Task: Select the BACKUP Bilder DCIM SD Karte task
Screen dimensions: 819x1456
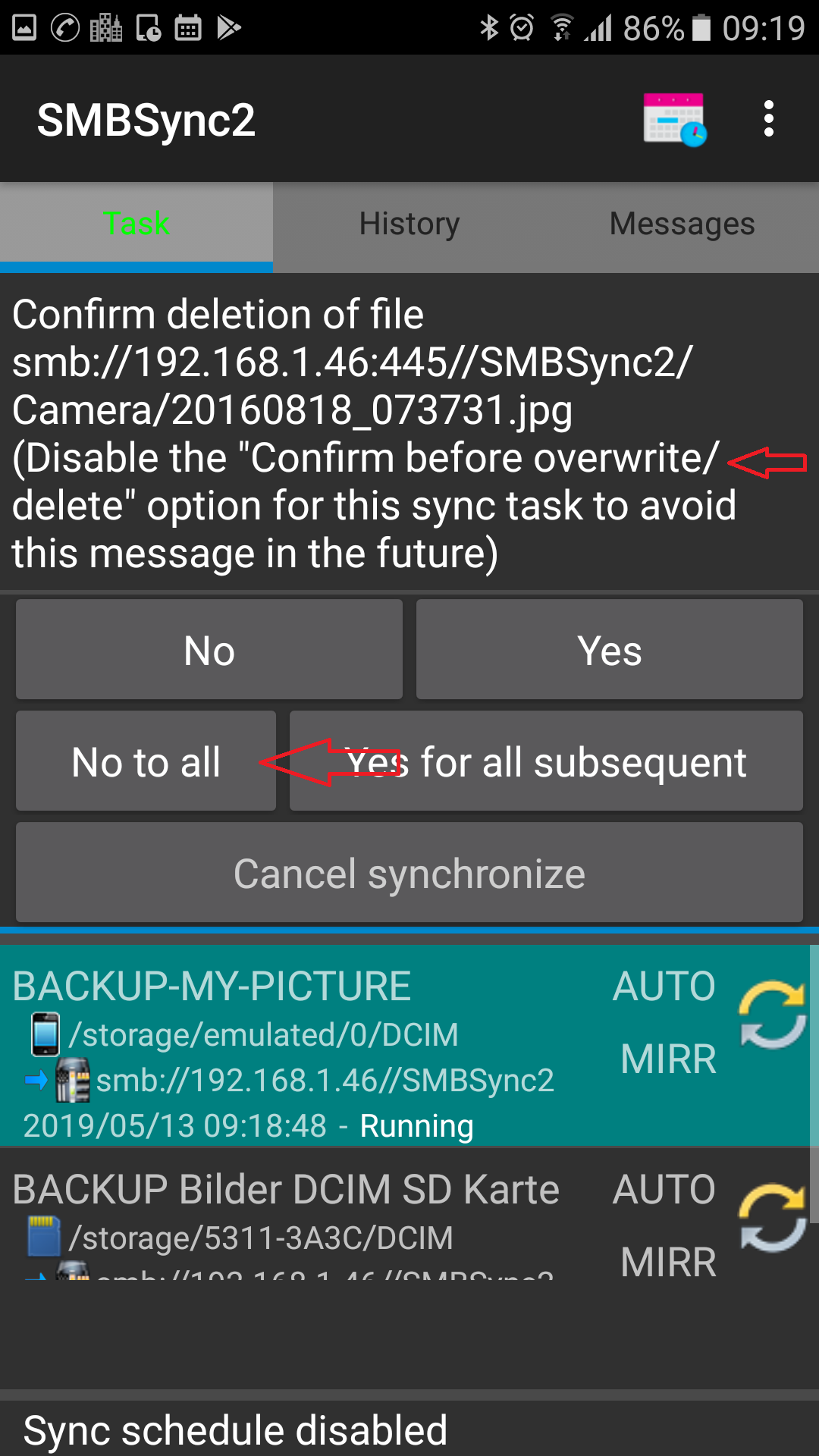Action: (405, 1213)
